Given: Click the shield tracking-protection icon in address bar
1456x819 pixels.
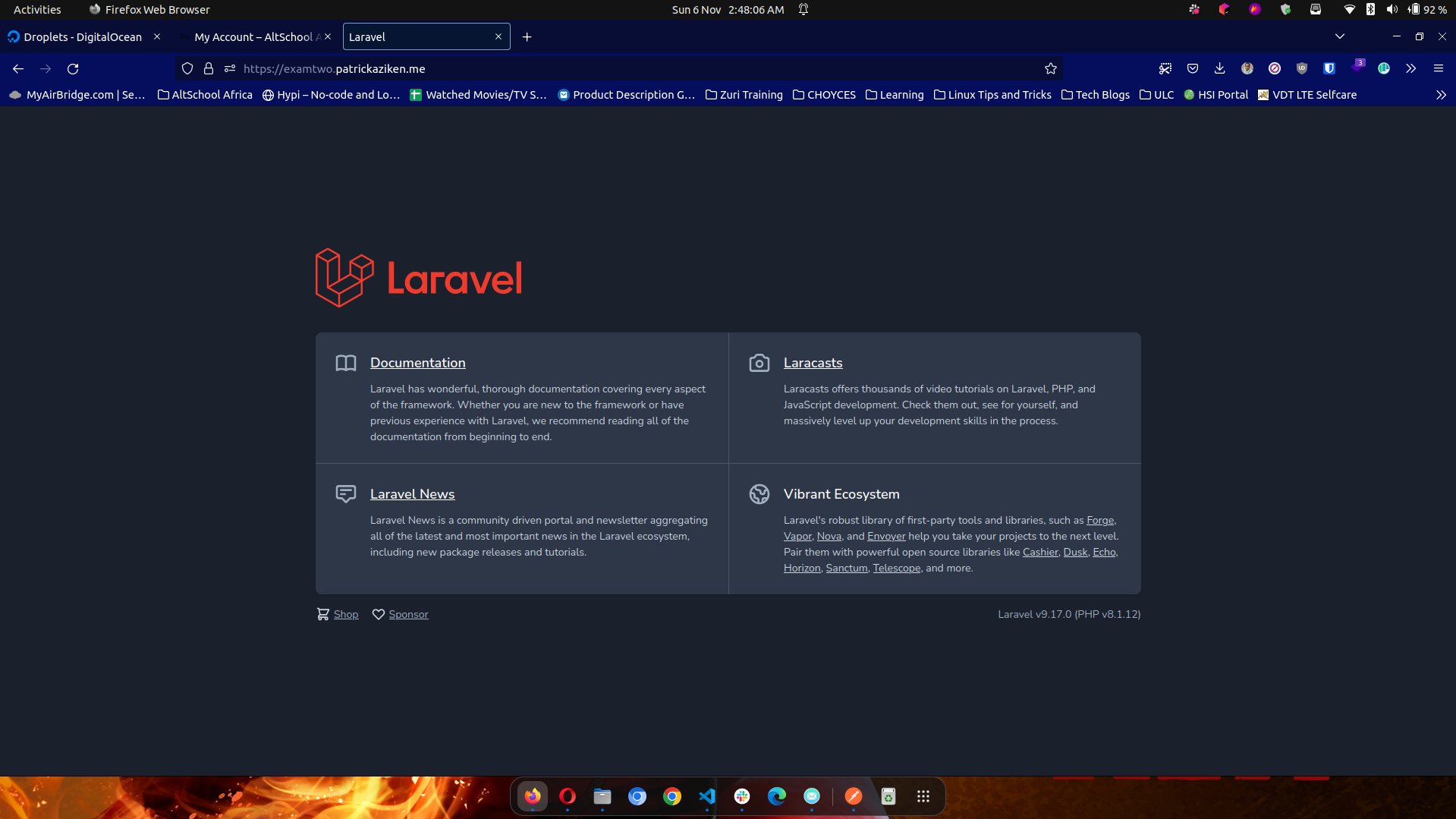Looking at the screenshot, I should tap(187, 68).
